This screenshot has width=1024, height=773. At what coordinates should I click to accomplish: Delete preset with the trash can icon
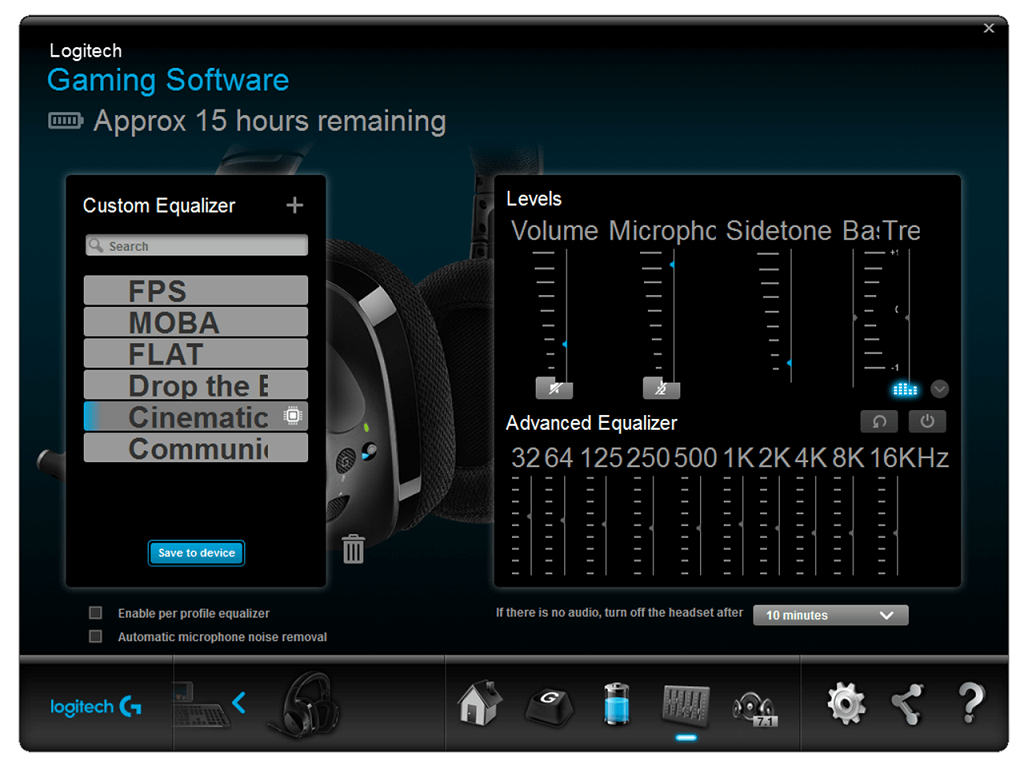[x=353, y=548]
